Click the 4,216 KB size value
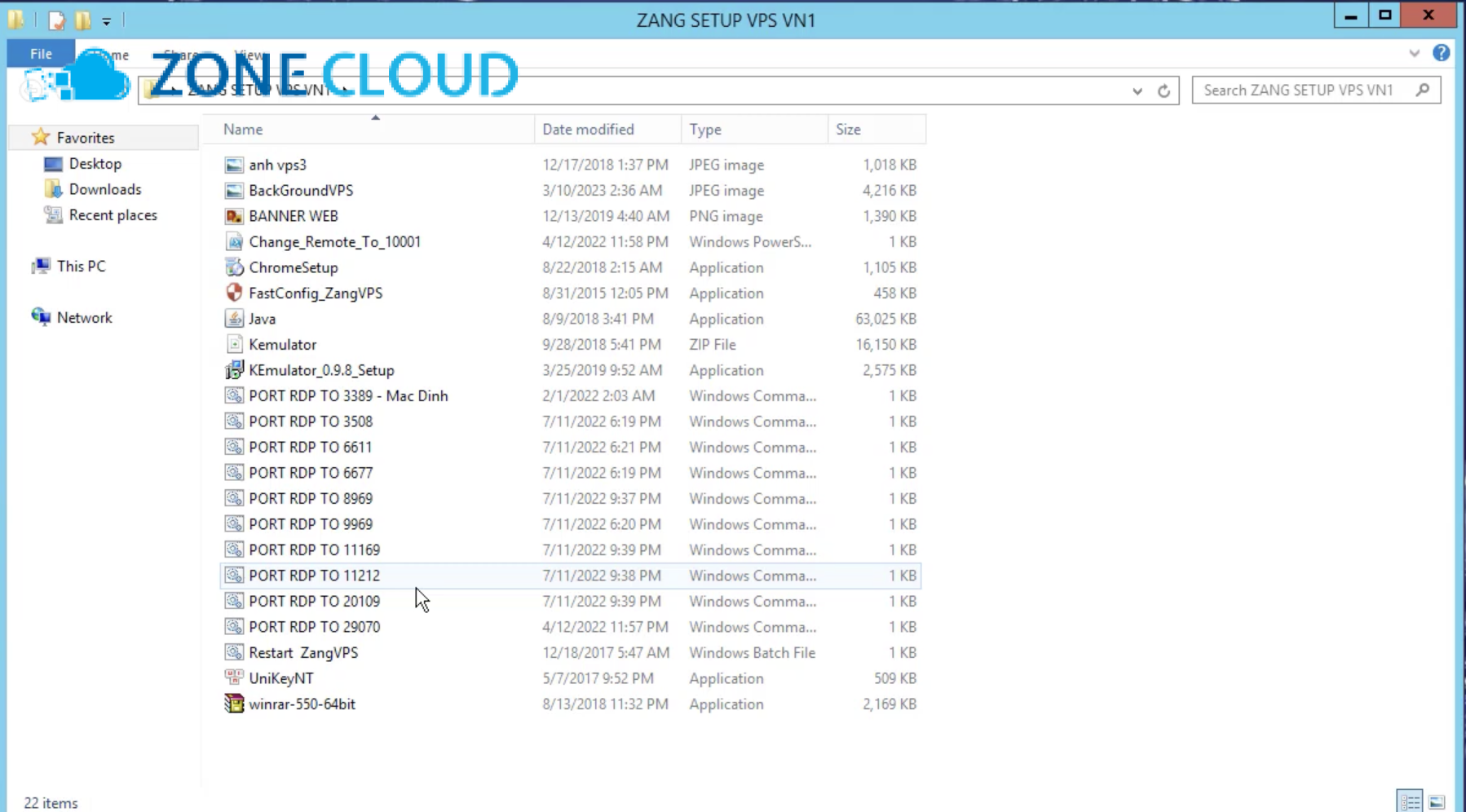 (x=890, y=191)
